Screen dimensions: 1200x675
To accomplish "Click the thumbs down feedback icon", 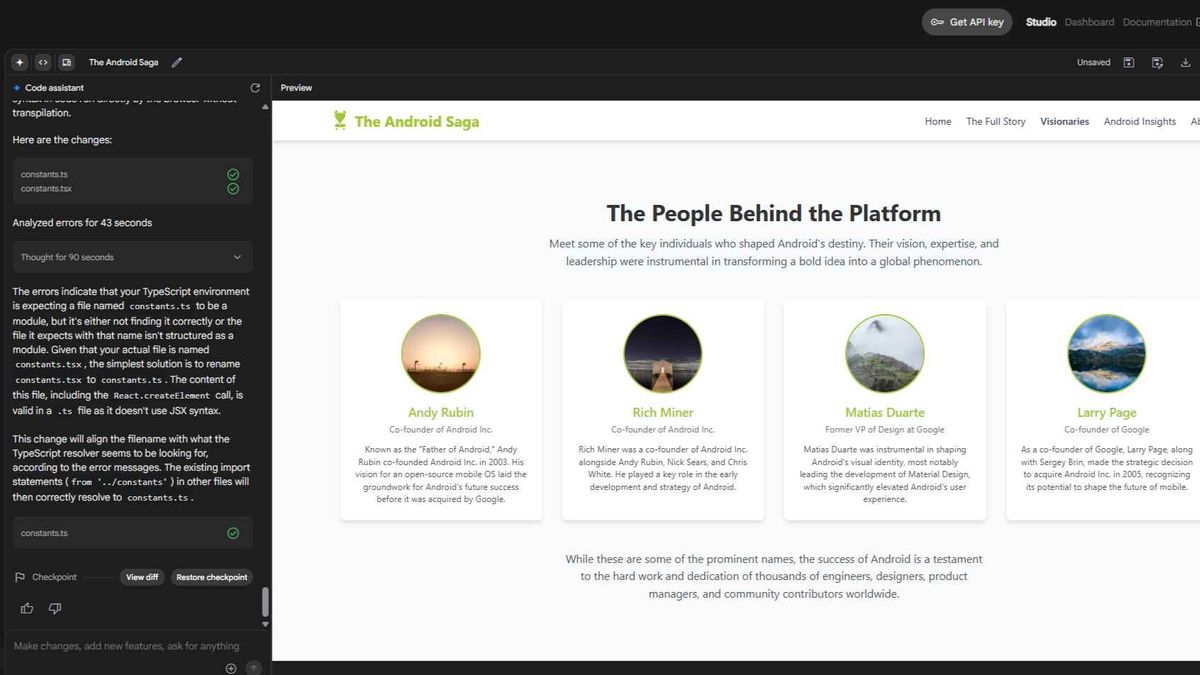I will pyautogui.click(x=55, y=608).
